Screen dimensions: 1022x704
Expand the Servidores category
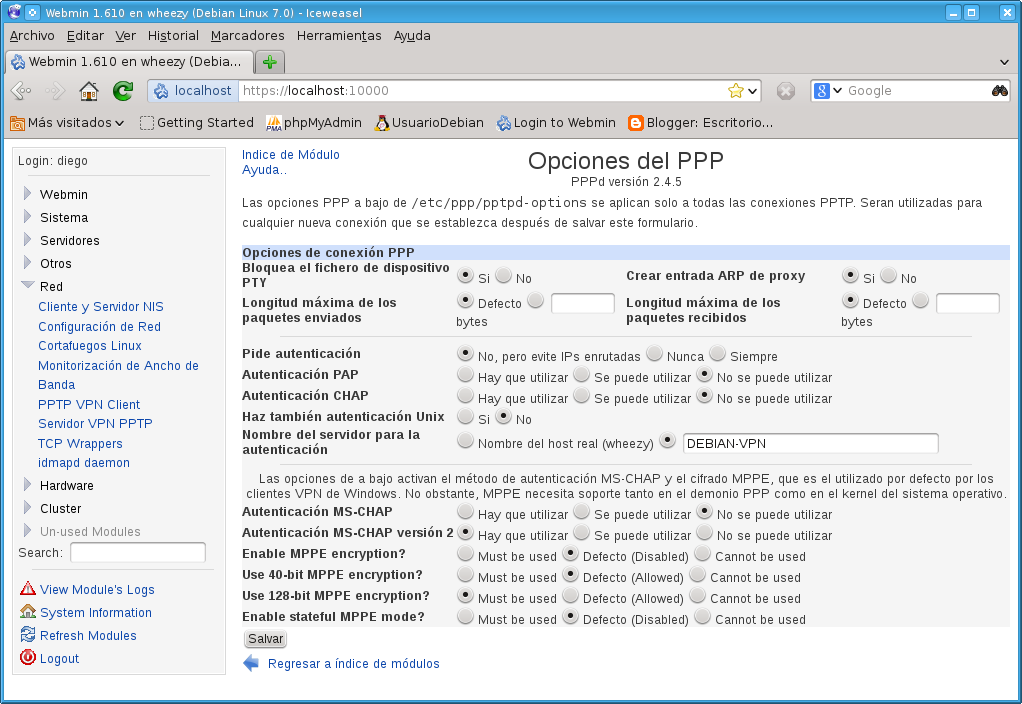tap(27, 239)
